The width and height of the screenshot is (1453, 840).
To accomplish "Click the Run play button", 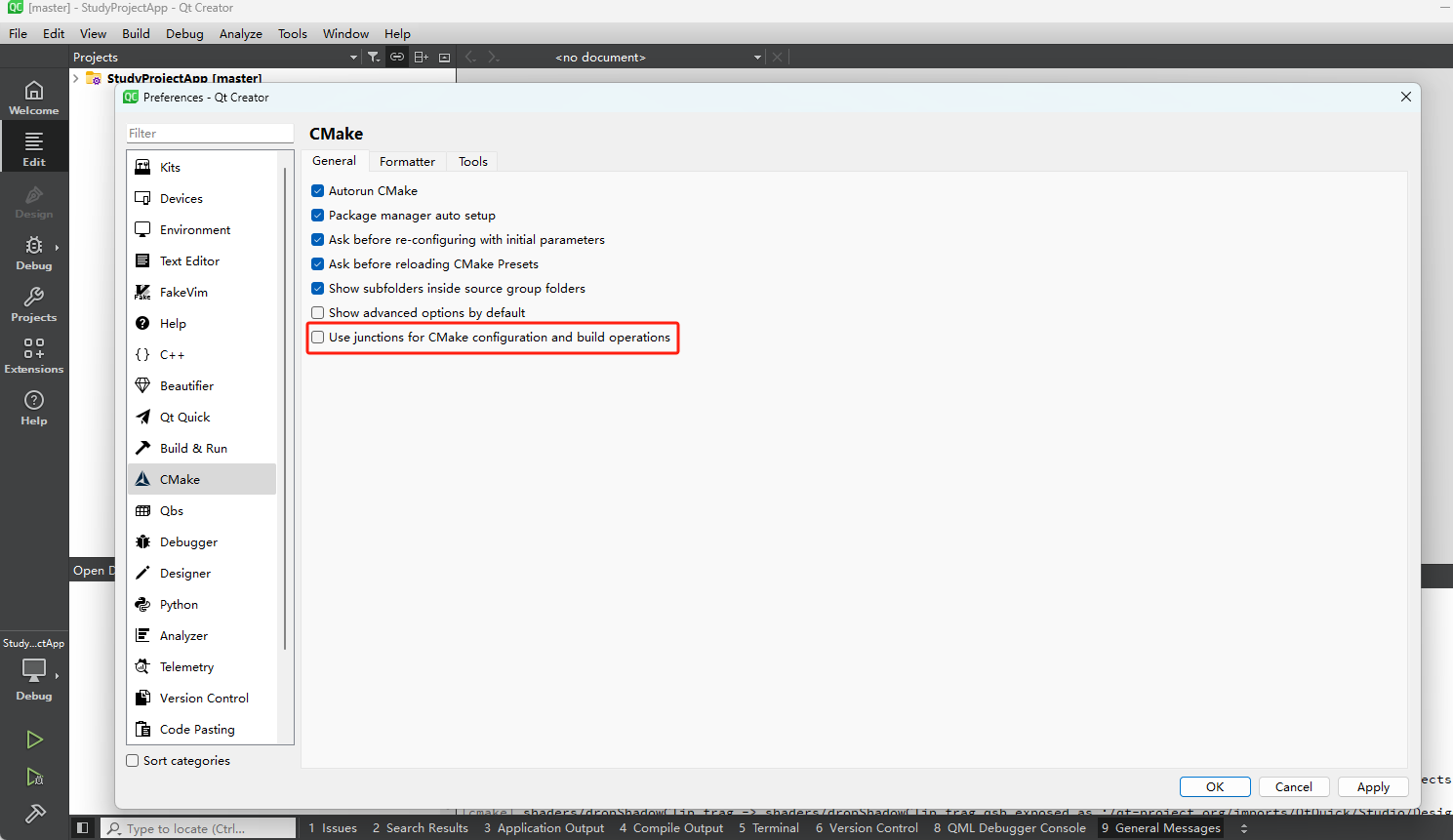I will [34, 740].
